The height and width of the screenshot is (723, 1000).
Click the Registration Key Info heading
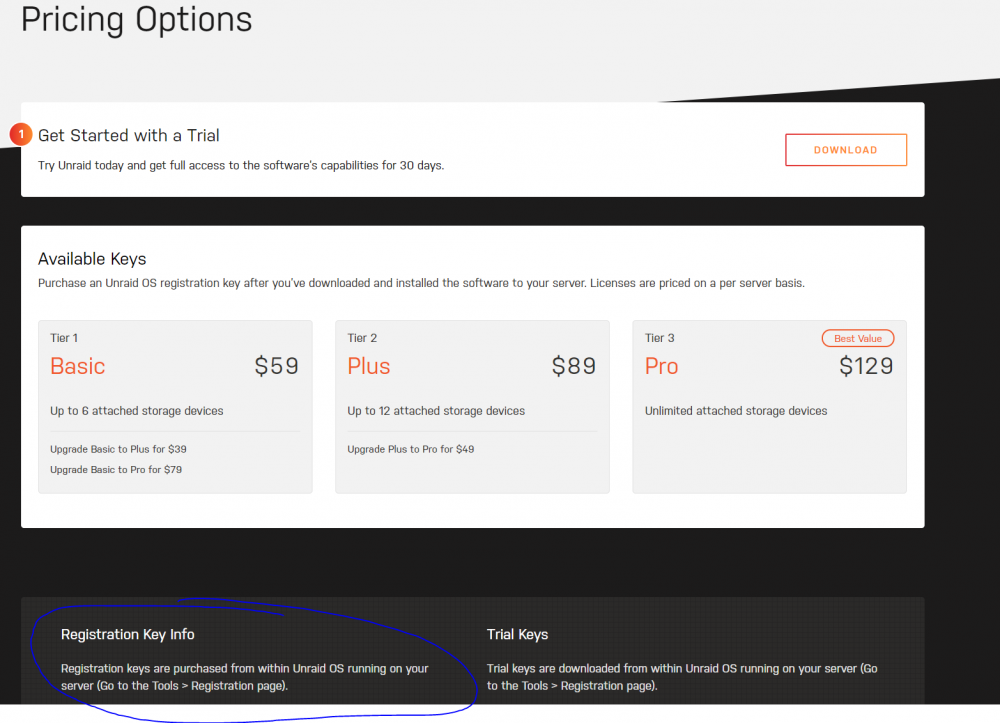128,634
